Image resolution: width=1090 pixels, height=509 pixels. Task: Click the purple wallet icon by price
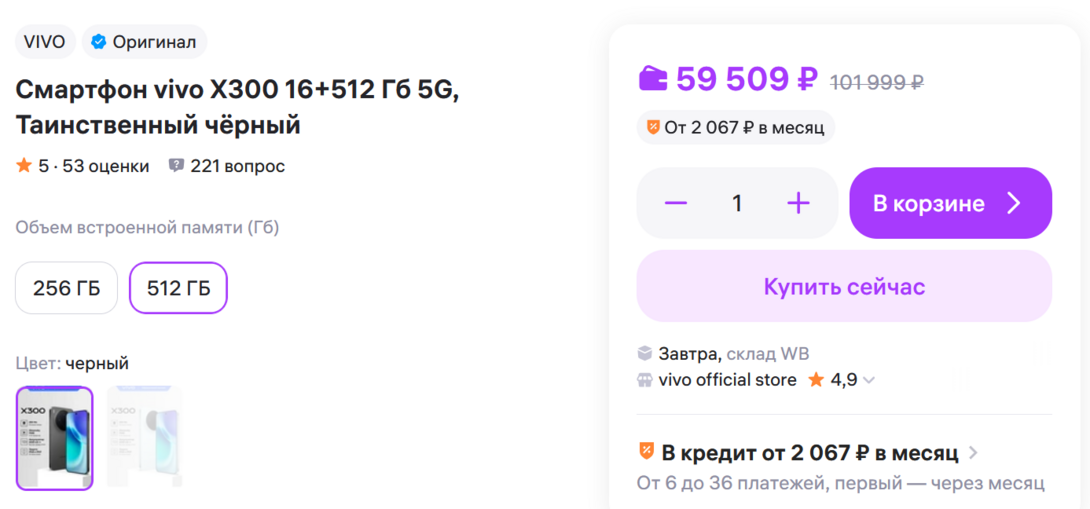[x=654, y=78]
